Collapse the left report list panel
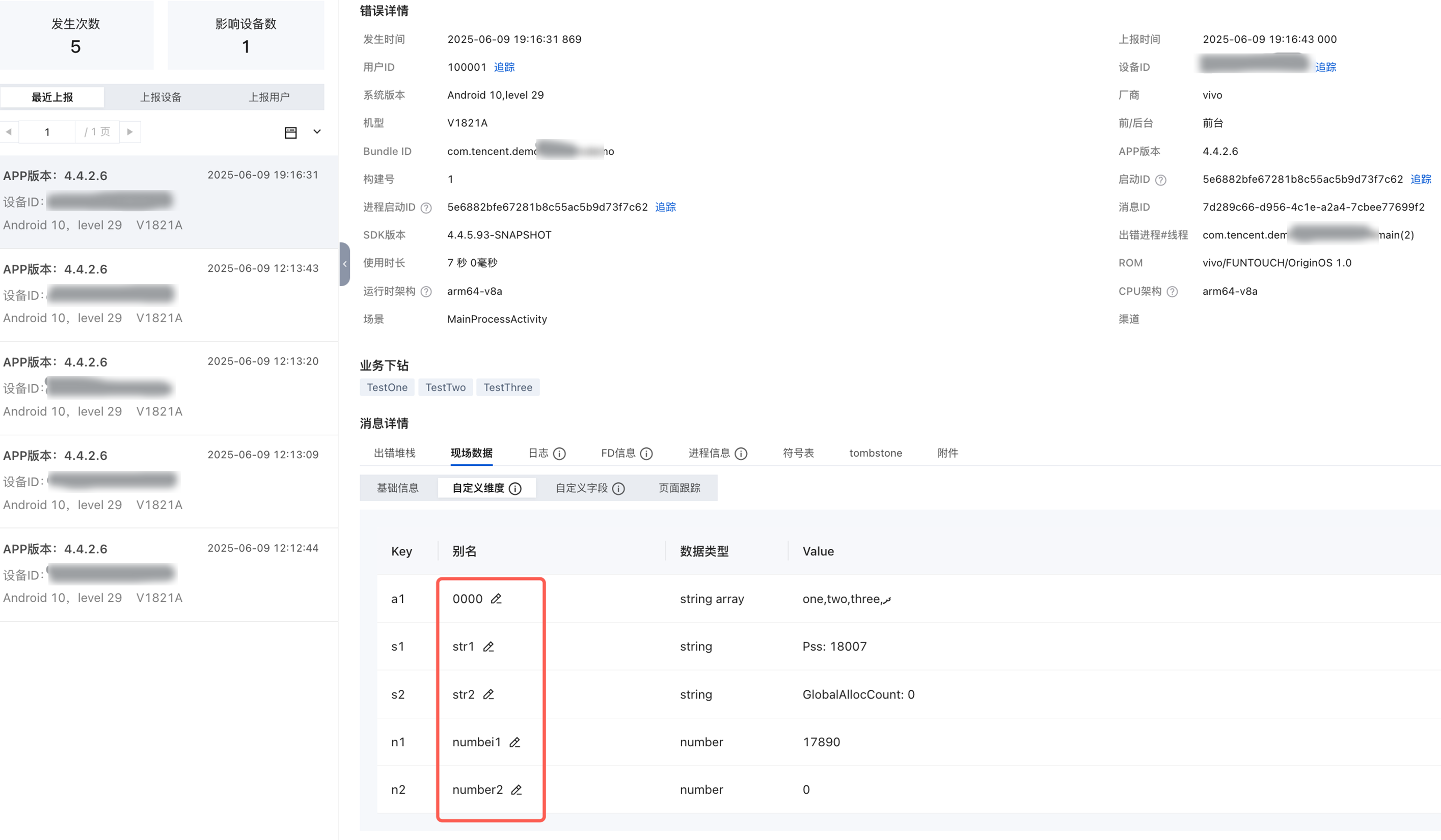This screenshot has height=840, width=1441. point(344,264)
